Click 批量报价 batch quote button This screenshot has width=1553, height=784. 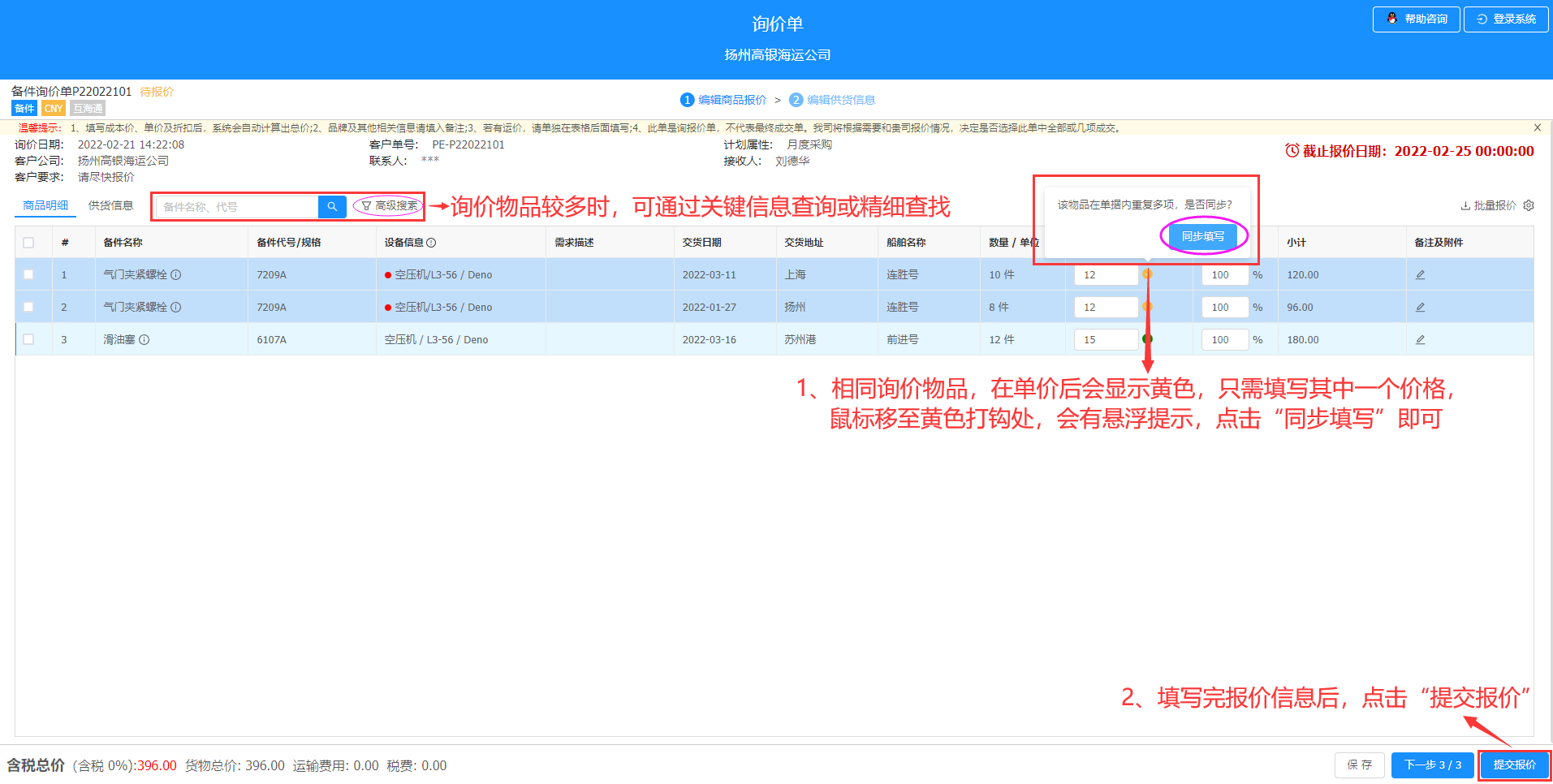pyautogui.click(x=1488, y=205)
